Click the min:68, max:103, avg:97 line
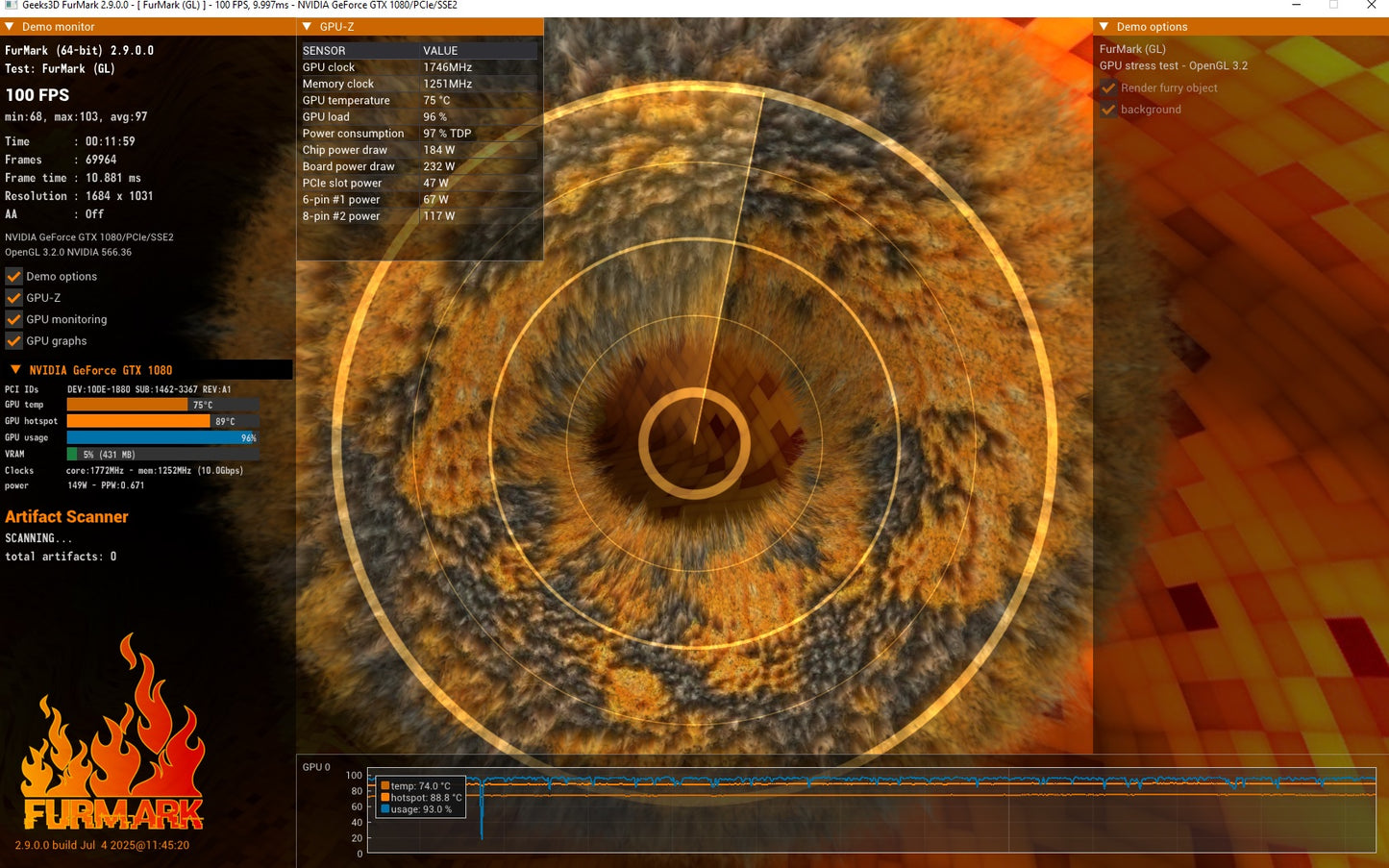The height and width of the screenshot is (868, 1389). 77,117
